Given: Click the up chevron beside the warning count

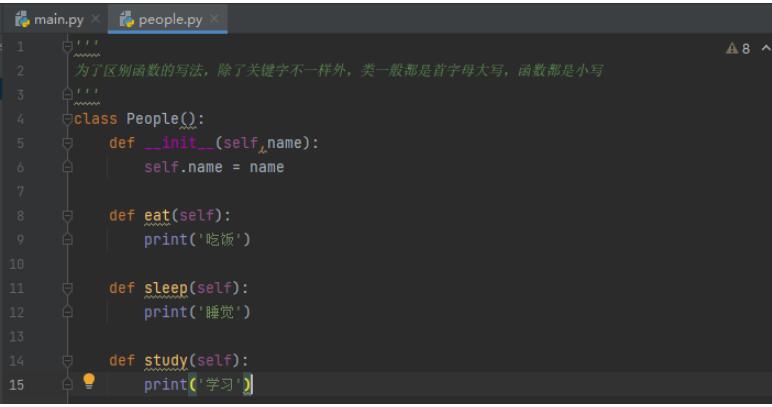Looking at the screenshot, I should [765, 48].
